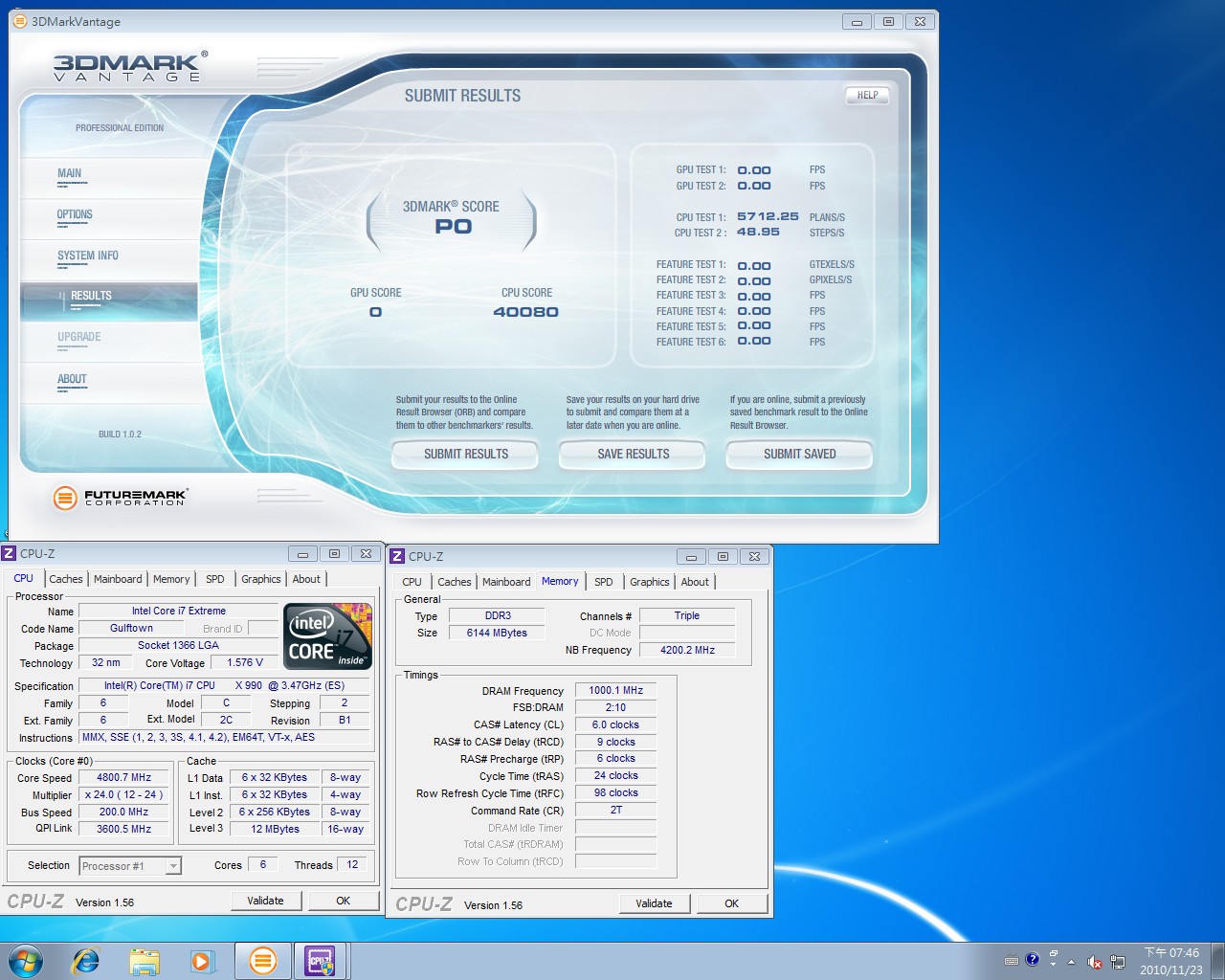Viewport: 1225px width, 980px height.
Task: Switch to SPD tab in left CPU-Z
Action: (215, 579)
